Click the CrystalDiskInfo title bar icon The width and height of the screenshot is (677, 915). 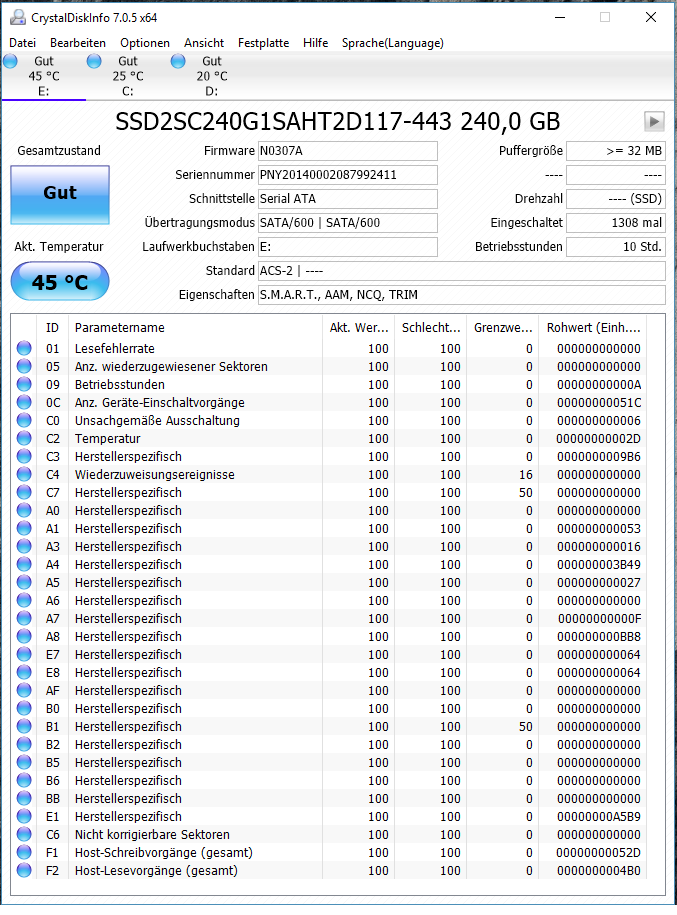18,18
